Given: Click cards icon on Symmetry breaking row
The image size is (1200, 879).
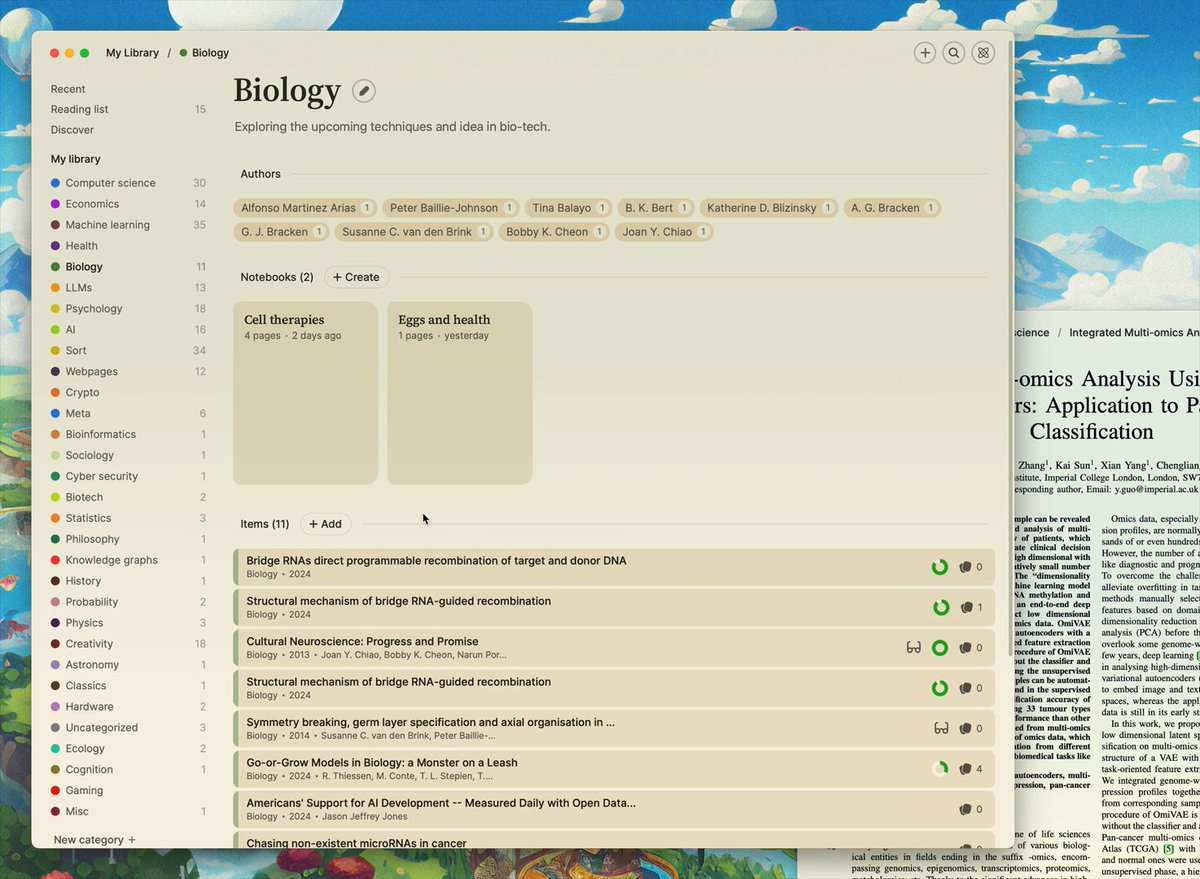Looking at the screenshot, I should pos(965,728).
